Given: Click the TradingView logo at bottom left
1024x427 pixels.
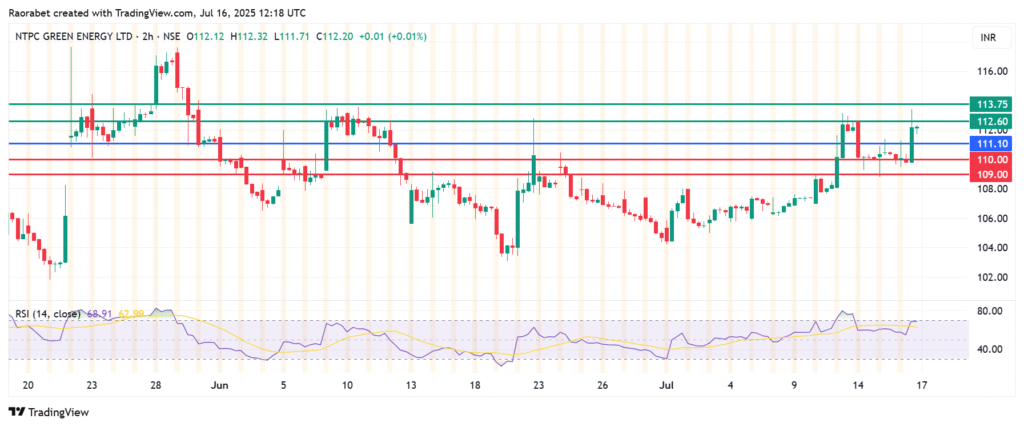Looking at the screenshot, I should coord(48,413).
